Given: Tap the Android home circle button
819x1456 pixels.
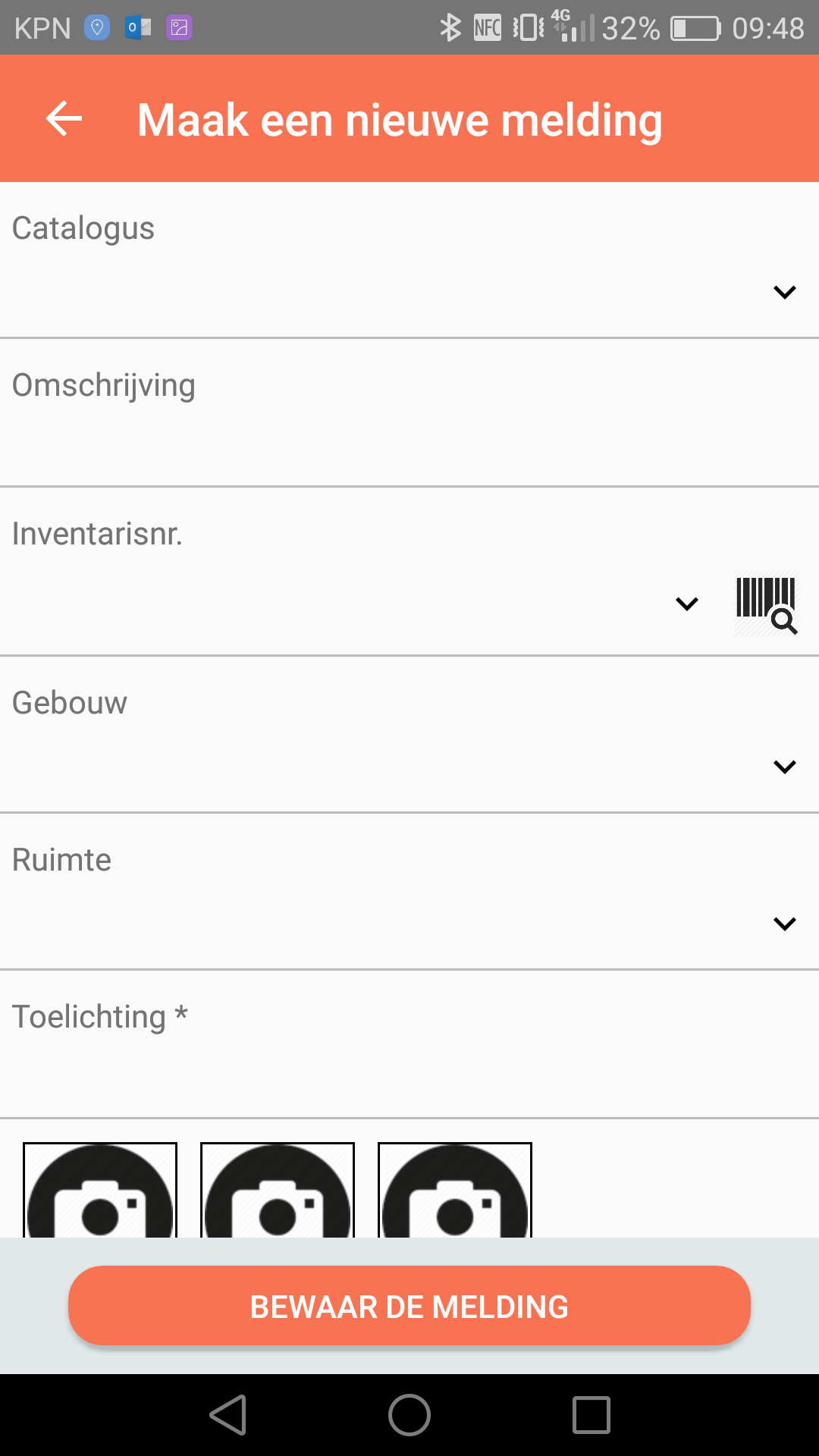Looking at the screenshot, I should coord(409,1415).
